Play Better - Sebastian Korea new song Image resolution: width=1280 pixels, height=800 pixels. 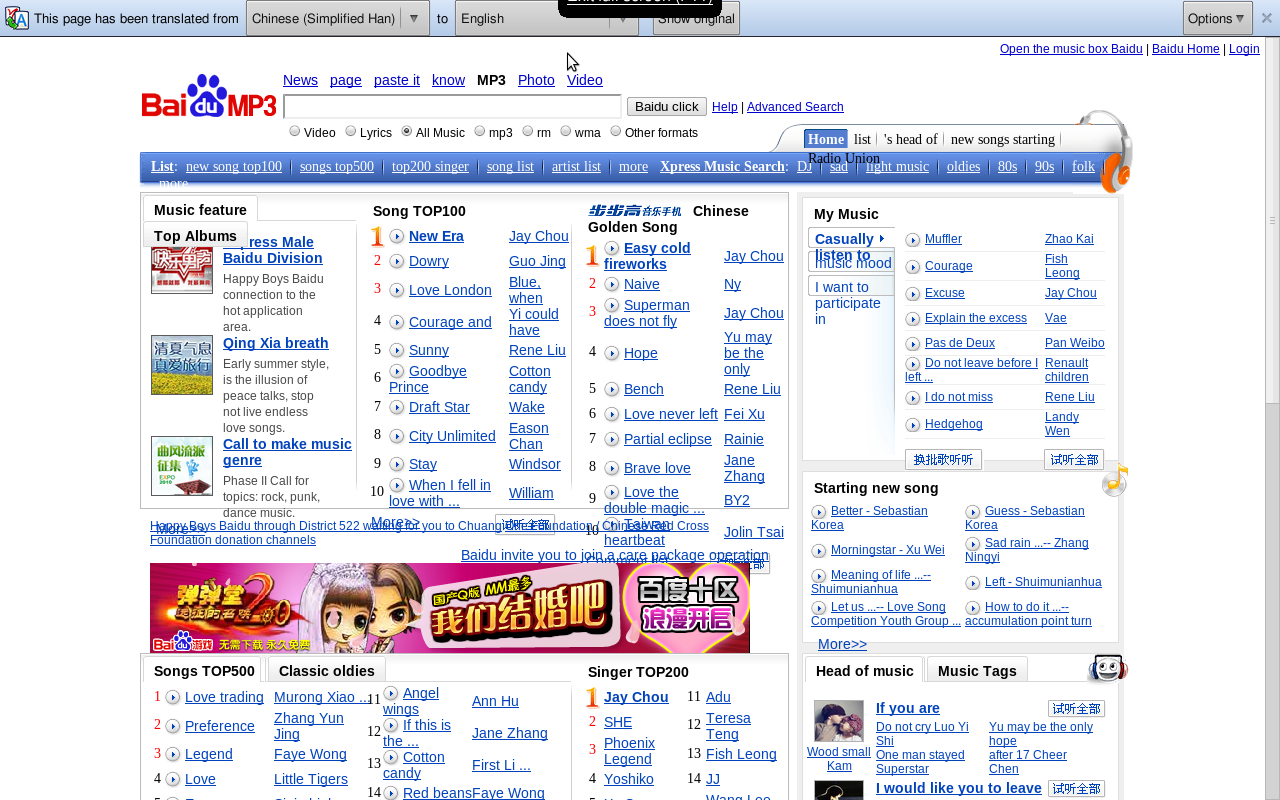[819, 512]
